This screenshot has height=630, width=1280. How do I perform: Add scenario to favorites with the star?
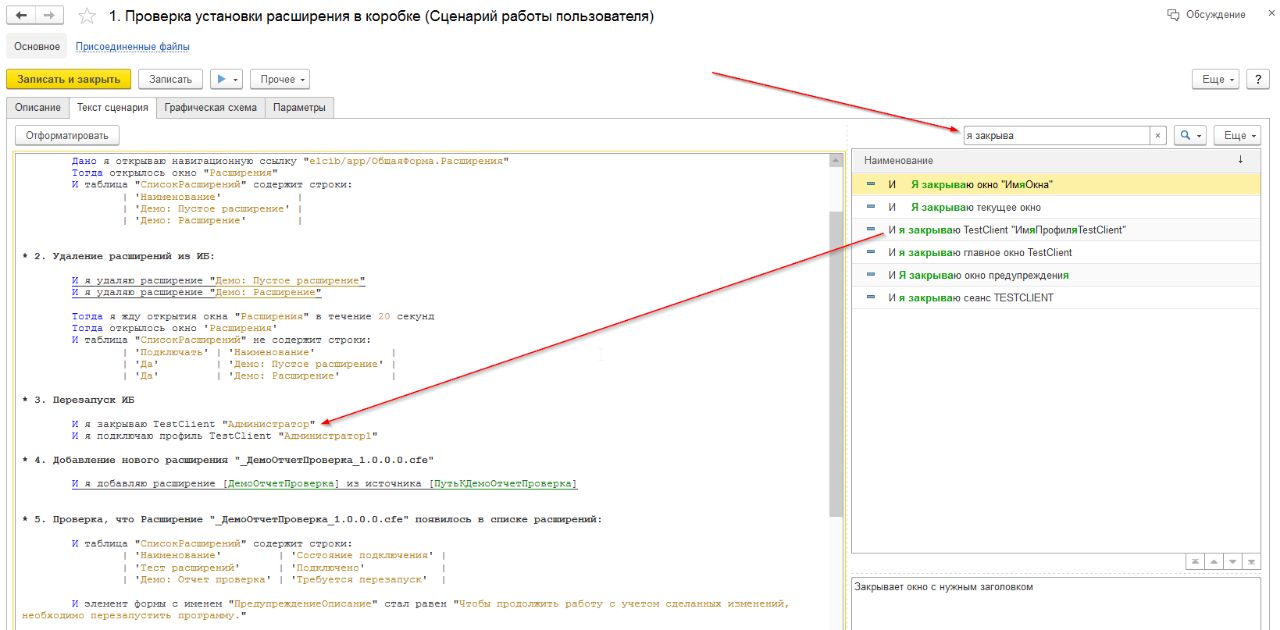point(88,17)
